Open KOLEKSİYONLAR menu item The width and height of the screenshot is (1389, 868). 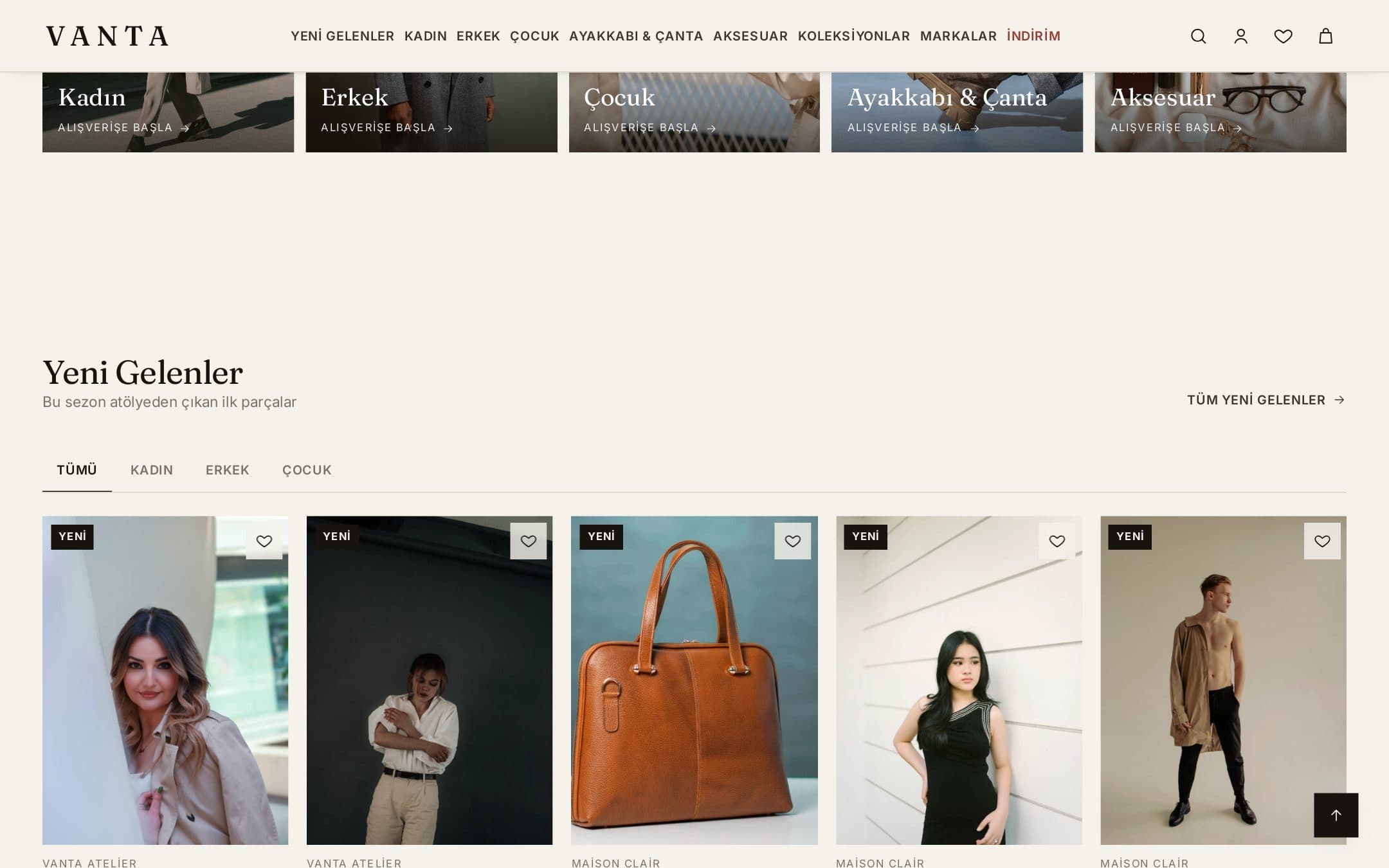[x=854, y=36]
